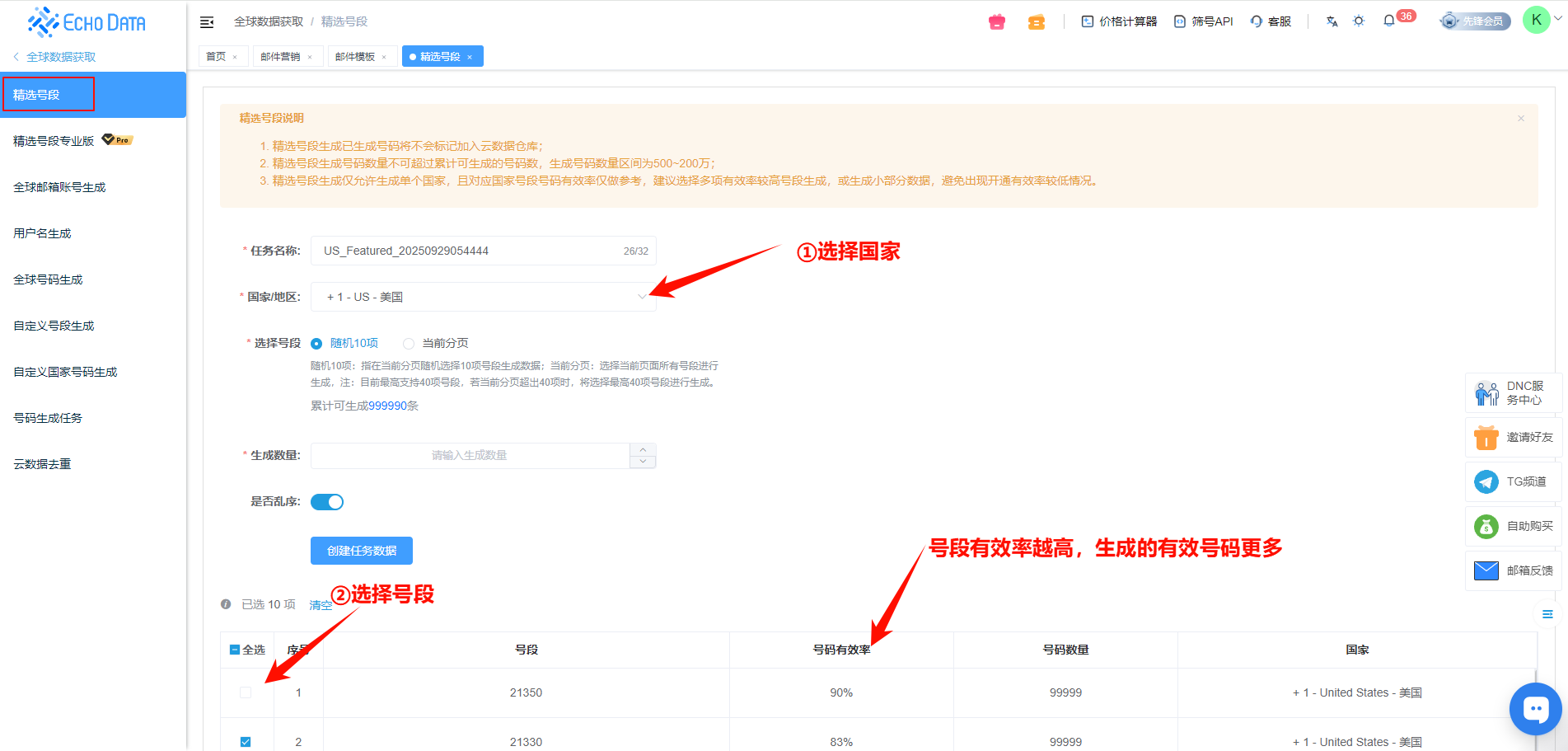Click the language translation icon
Viewport: 1568px width, 751px height.
coord(1332,21)
